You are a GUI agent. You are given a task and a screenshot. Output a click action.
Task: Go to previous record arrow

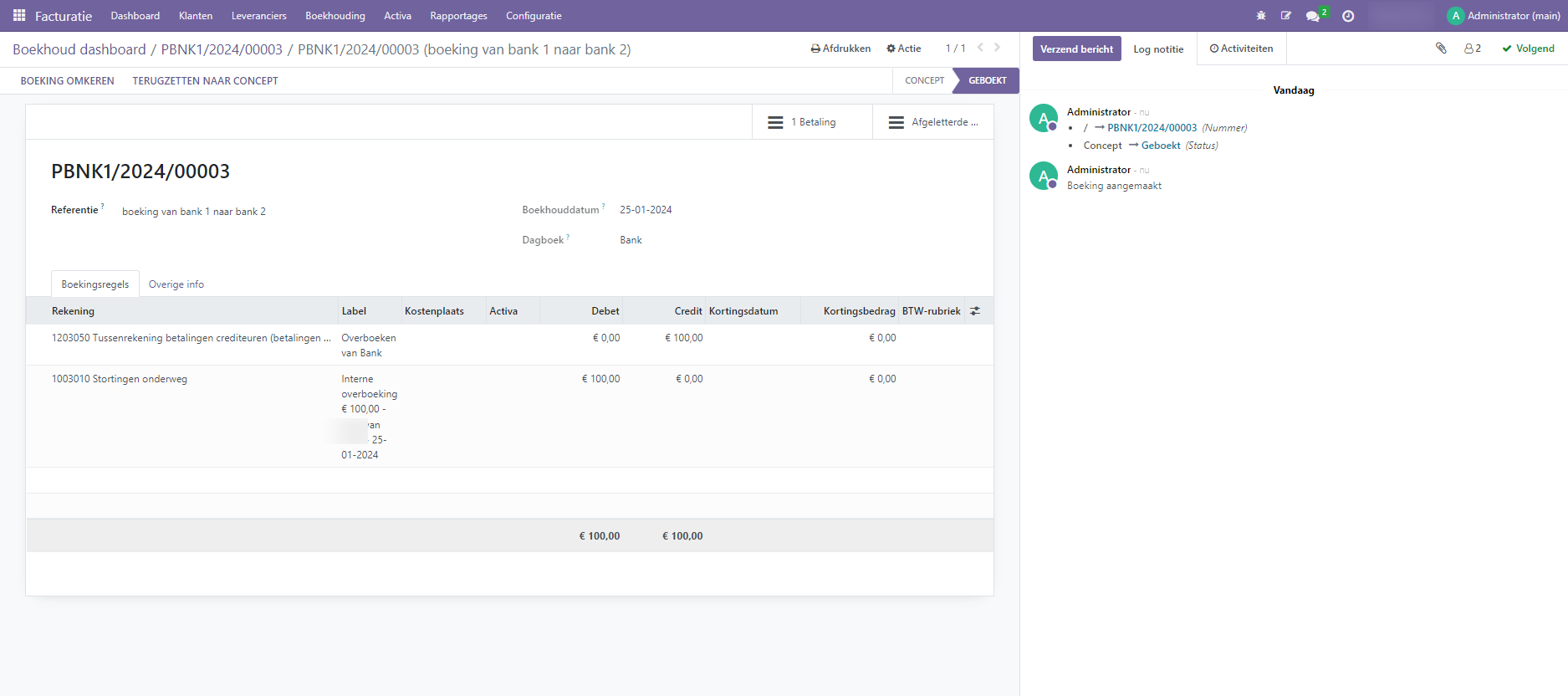(x=980, y=48)
